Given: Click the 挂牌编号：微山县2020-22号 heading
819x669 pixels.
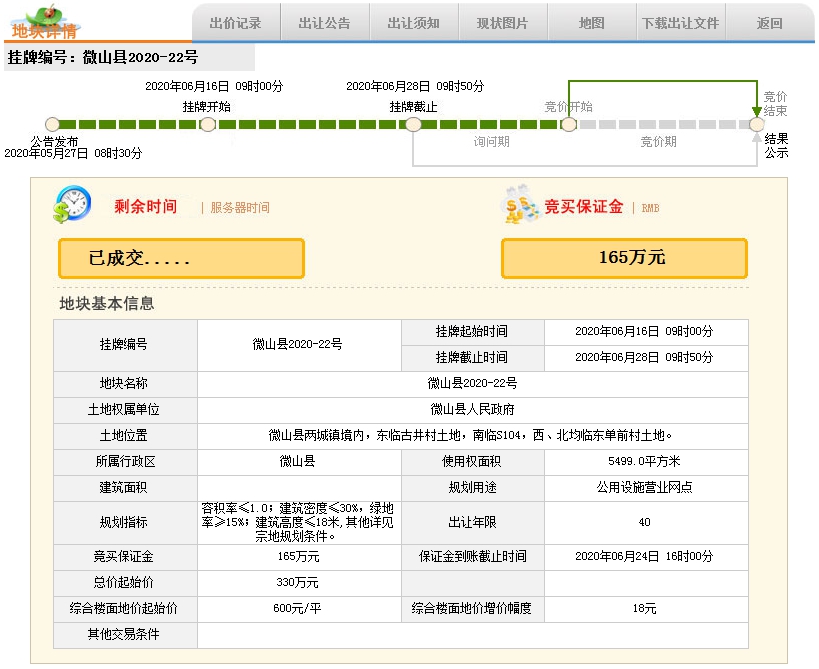Looking at the screenshot, I should [x=103, y=57].
